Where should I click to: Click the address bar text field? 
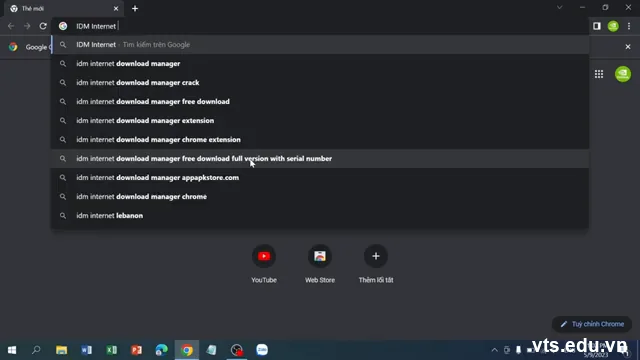320,26
